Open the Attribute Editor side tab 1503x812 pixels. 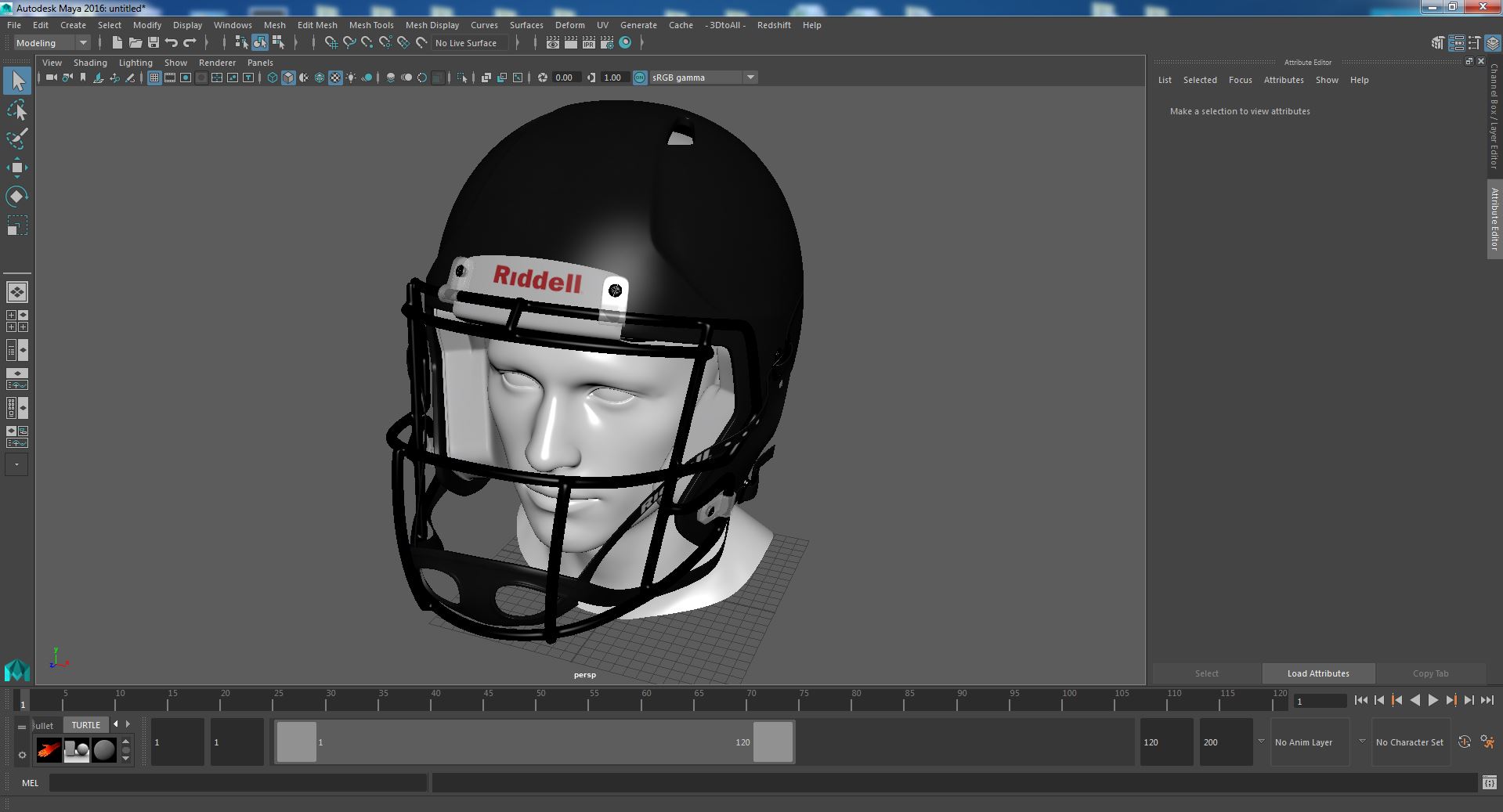point(1495,219)
